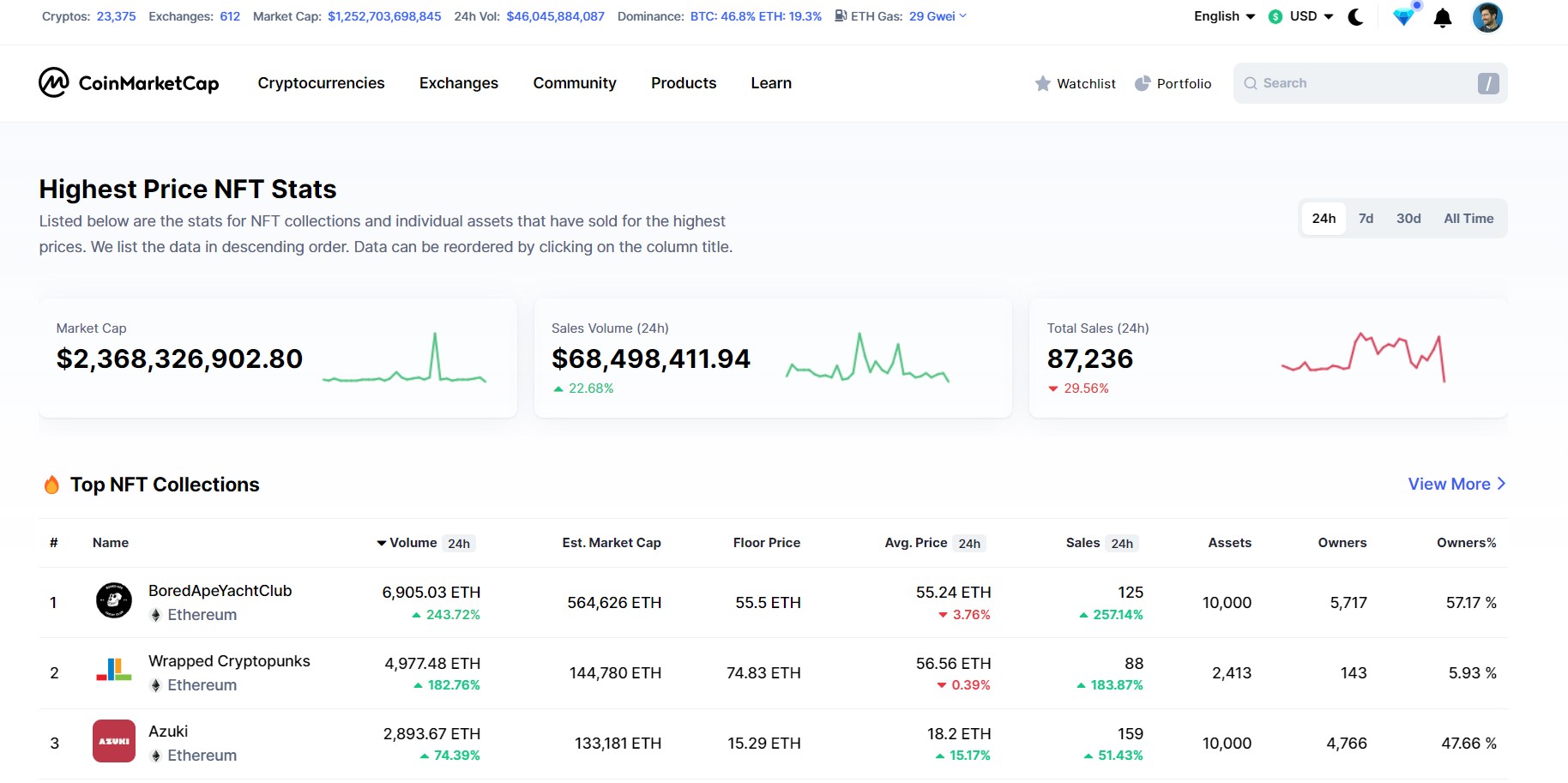Open the Wrapped Cryptopunks collection name
The image size is (1568, 783).
229,661
